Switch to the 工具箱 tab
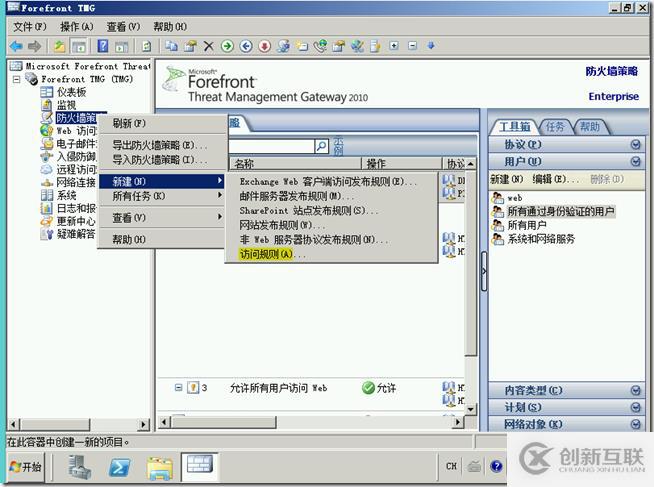 click(x=515, y=127)
